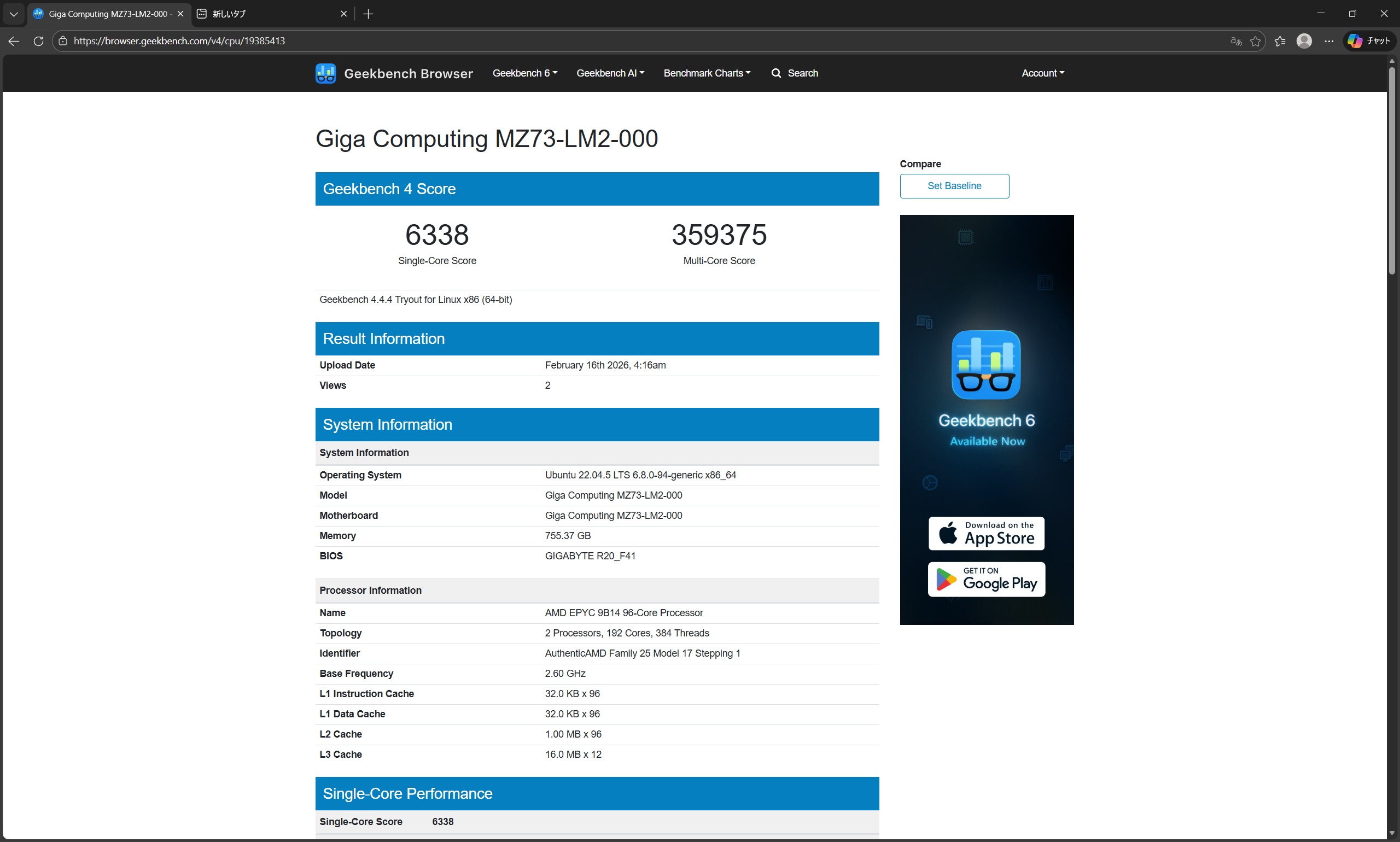Reload the page with refresh icon
Screen dimensions: 1400x842
tap(39, 41)
